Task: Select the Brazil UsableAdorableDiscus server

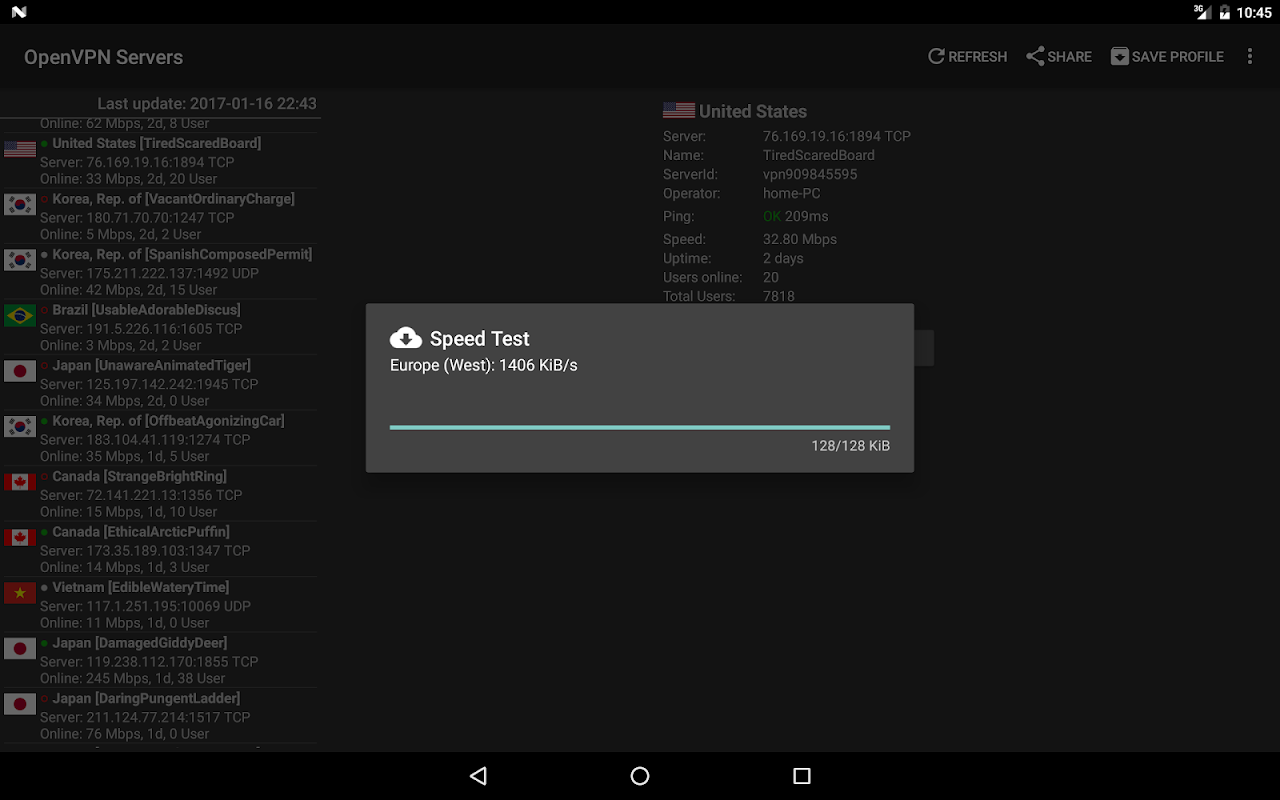Action: coord(160,327)
